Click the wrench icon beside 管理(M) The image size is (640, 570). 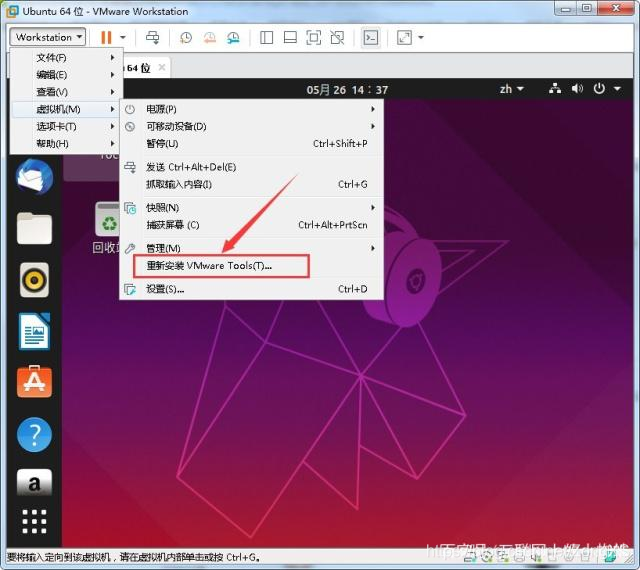point(130,248)
